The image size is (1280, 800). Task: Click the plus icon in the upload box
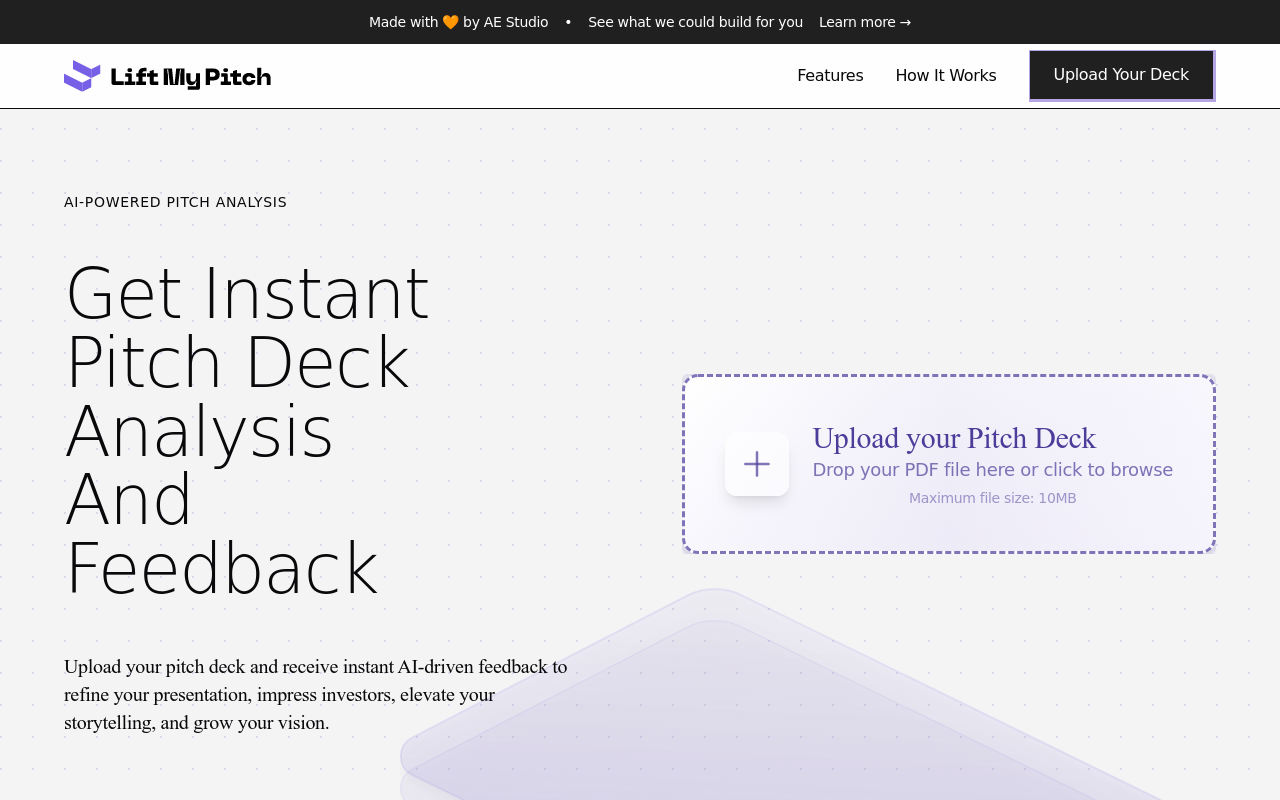click(757, 464)
